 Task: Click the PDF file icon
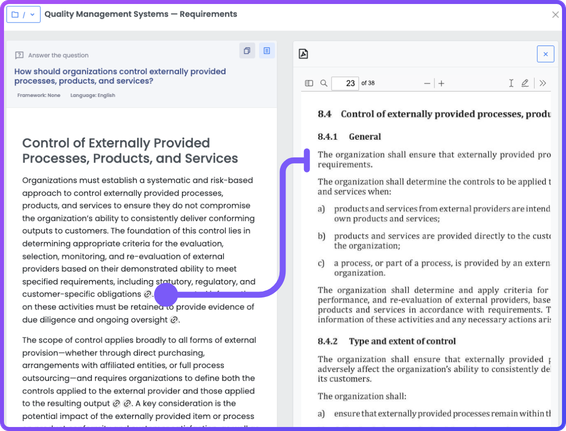(x=304, y=54)
